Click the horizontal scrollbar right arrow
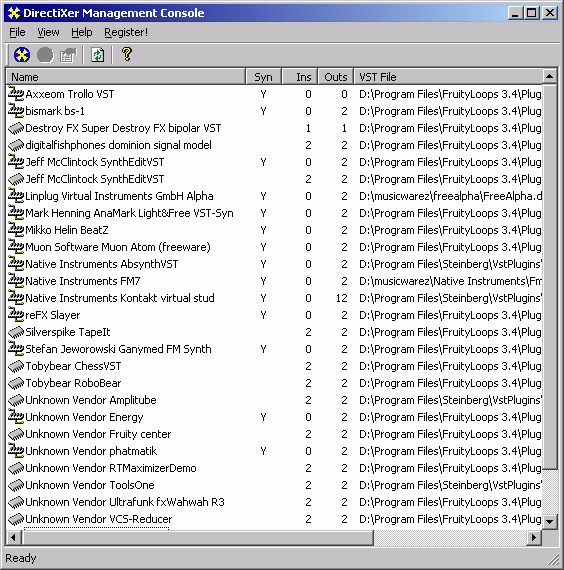This screenshot has height=570, width=564. (533, 537)
